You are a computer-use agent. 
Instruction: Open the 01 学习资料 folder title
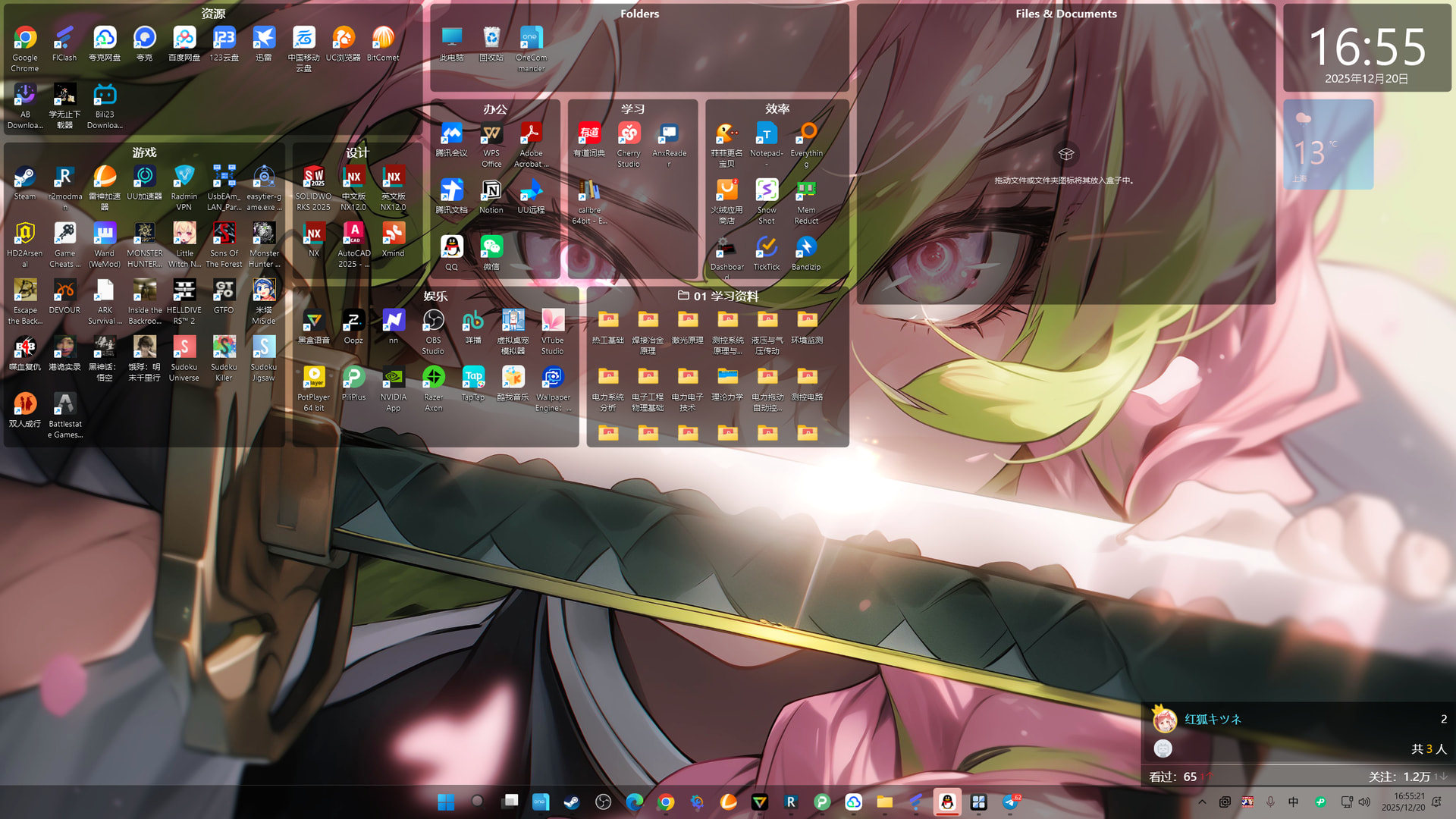726,296
